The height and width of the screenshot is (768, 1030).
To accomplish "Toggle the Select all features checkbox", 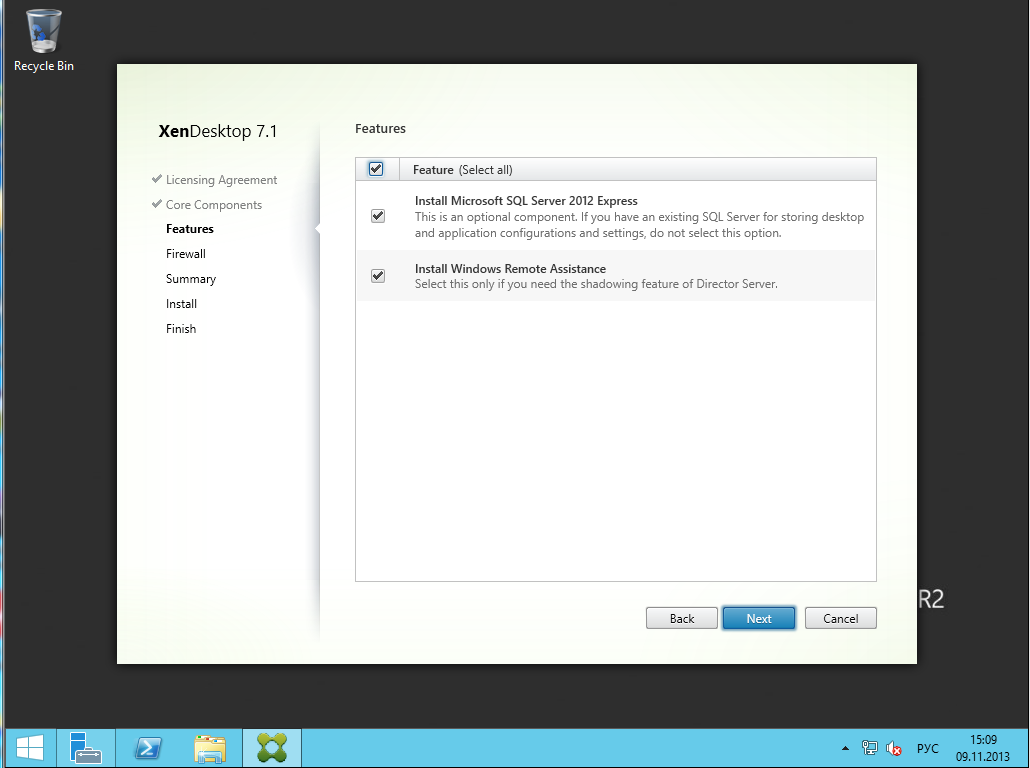I will 376,169.
